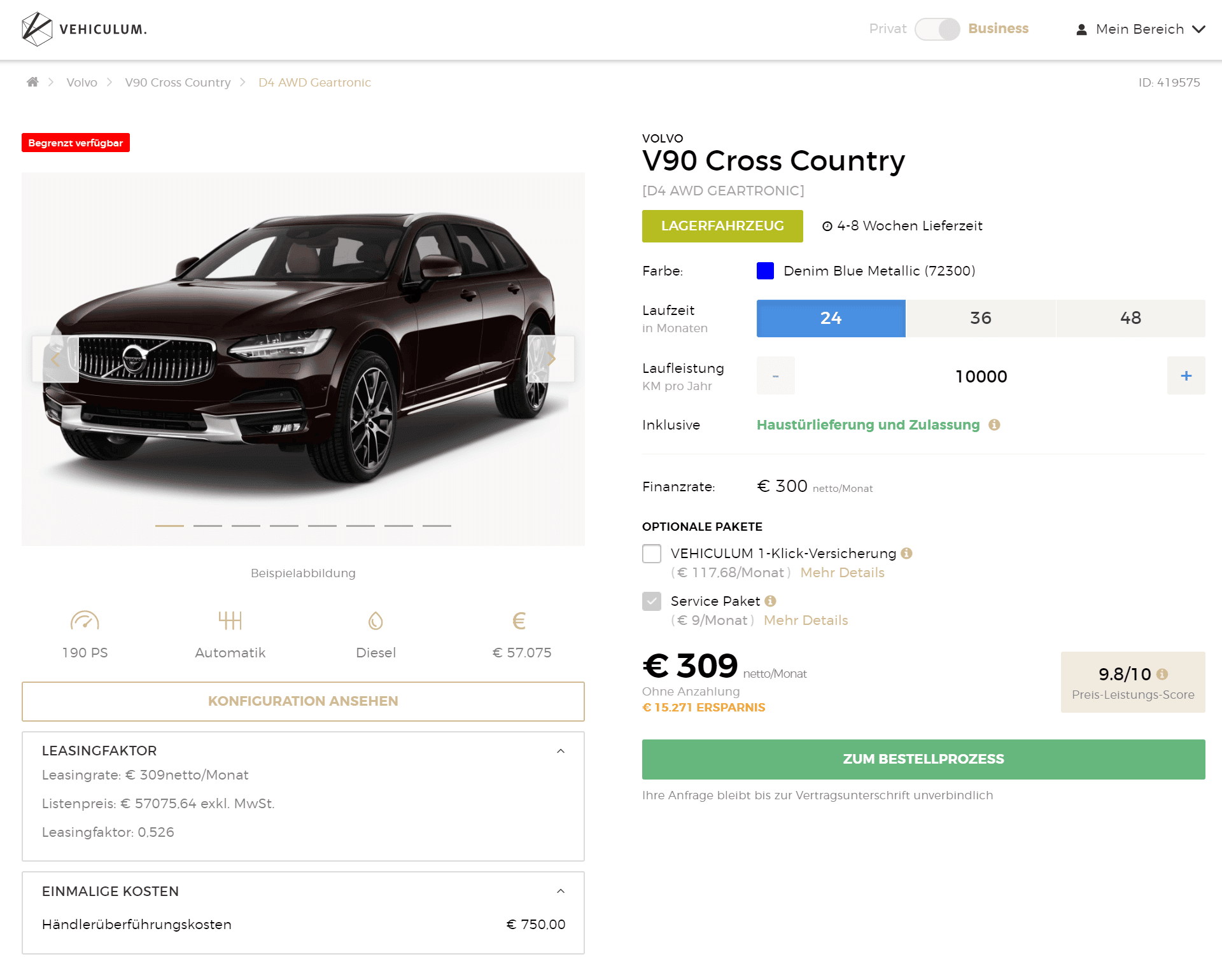The image size is (1222, 980).
Task: Click info icon next to Haustürlieferung und Zulassung
Action: click(x=994, y=424)
